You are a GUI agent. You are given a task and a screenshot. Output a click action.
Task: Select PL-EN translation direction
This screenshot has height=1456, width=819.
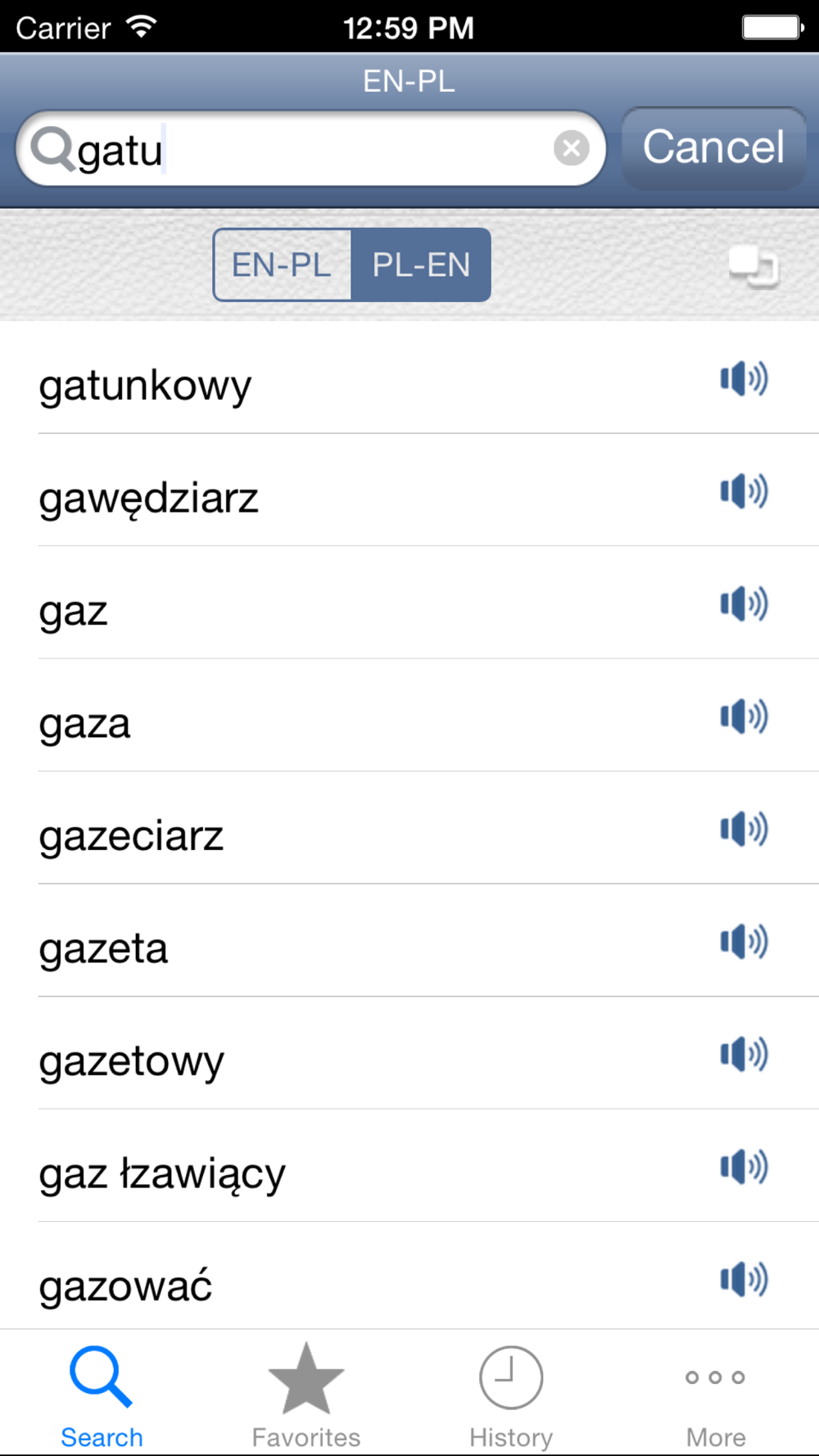421,265
